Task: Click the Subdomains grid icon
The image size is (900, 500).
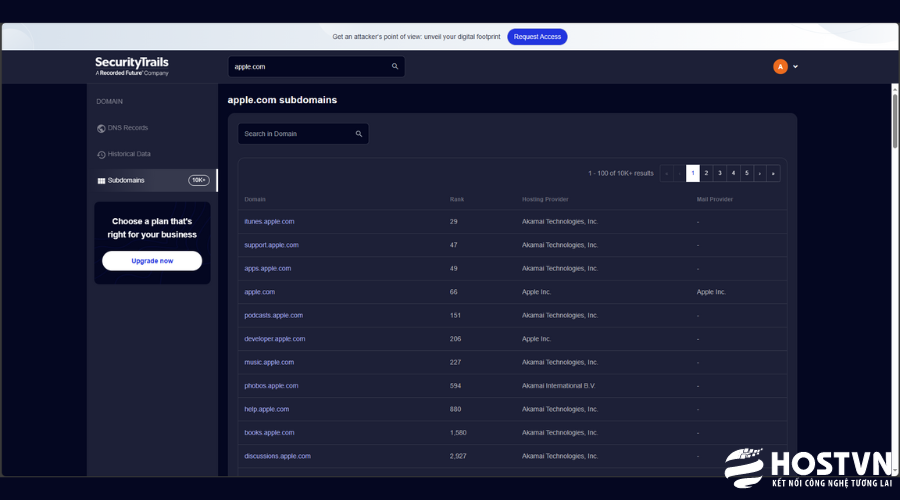Action: [101, 181]
